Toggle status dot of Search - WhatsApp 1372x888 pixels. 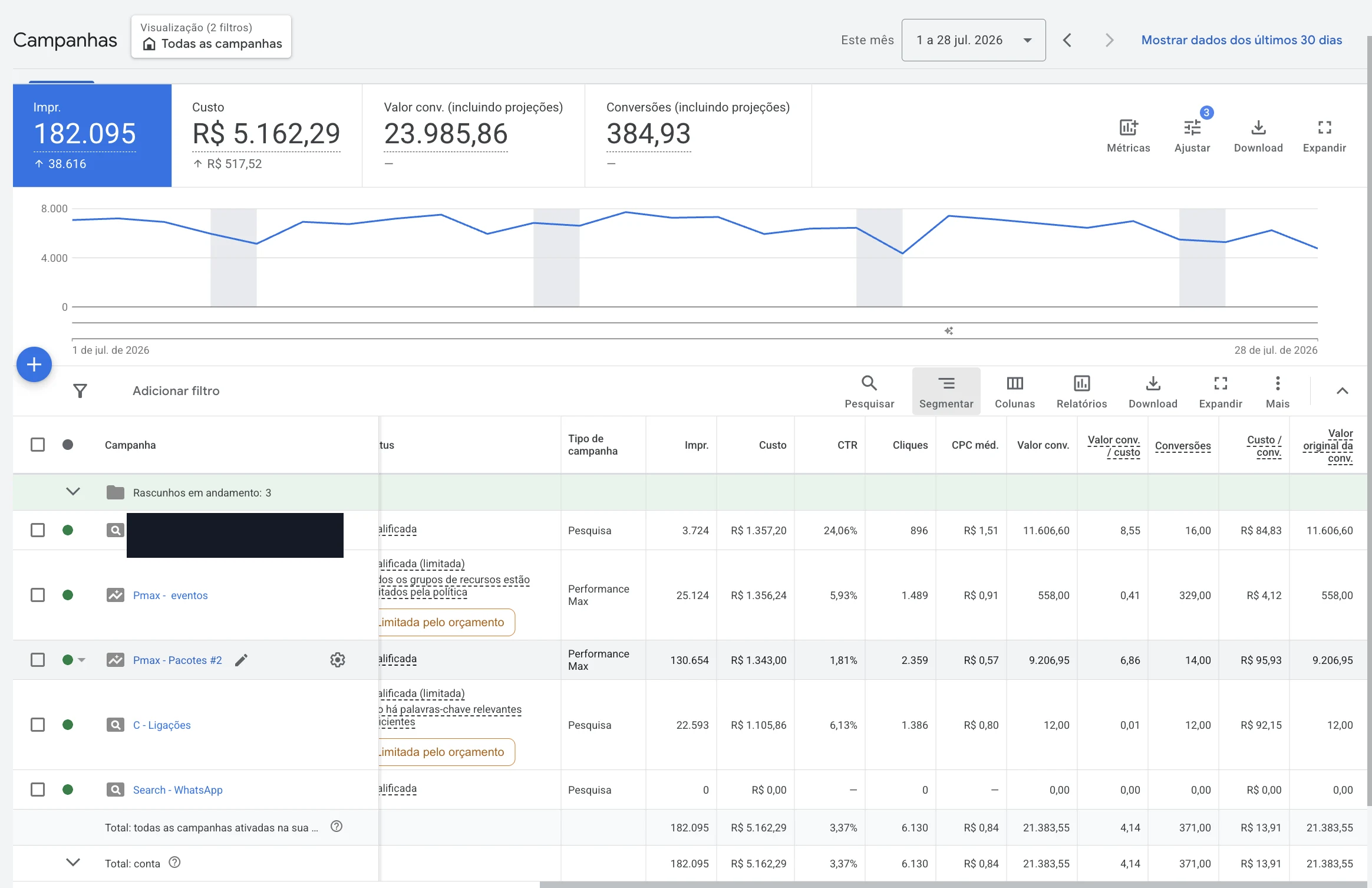coord(68,790)
